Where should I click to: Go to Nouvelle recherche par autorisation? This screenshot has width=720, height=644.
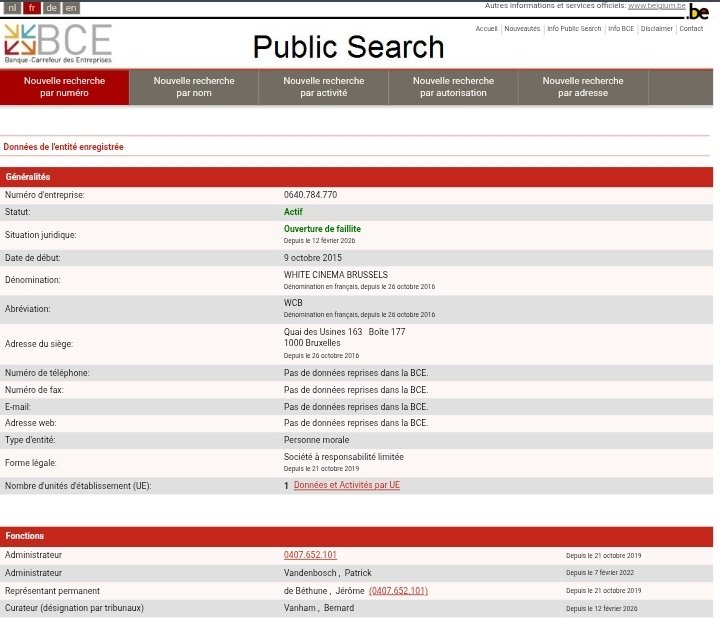(453, 87)
